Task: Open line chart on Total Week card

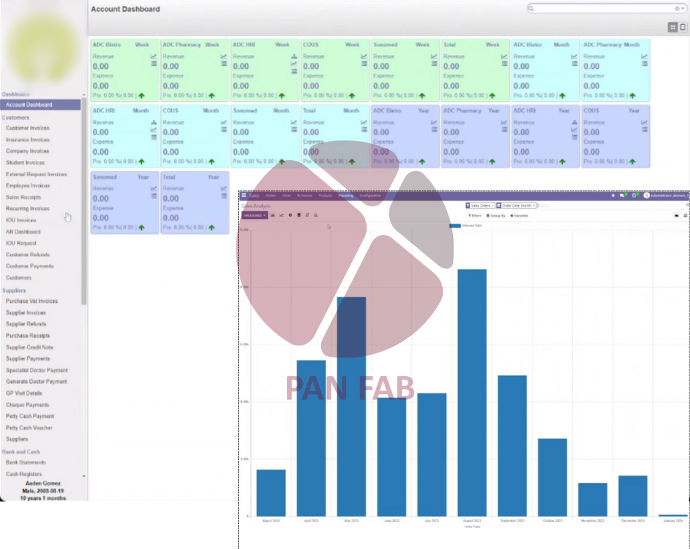Action: click(x=504, y=56)
